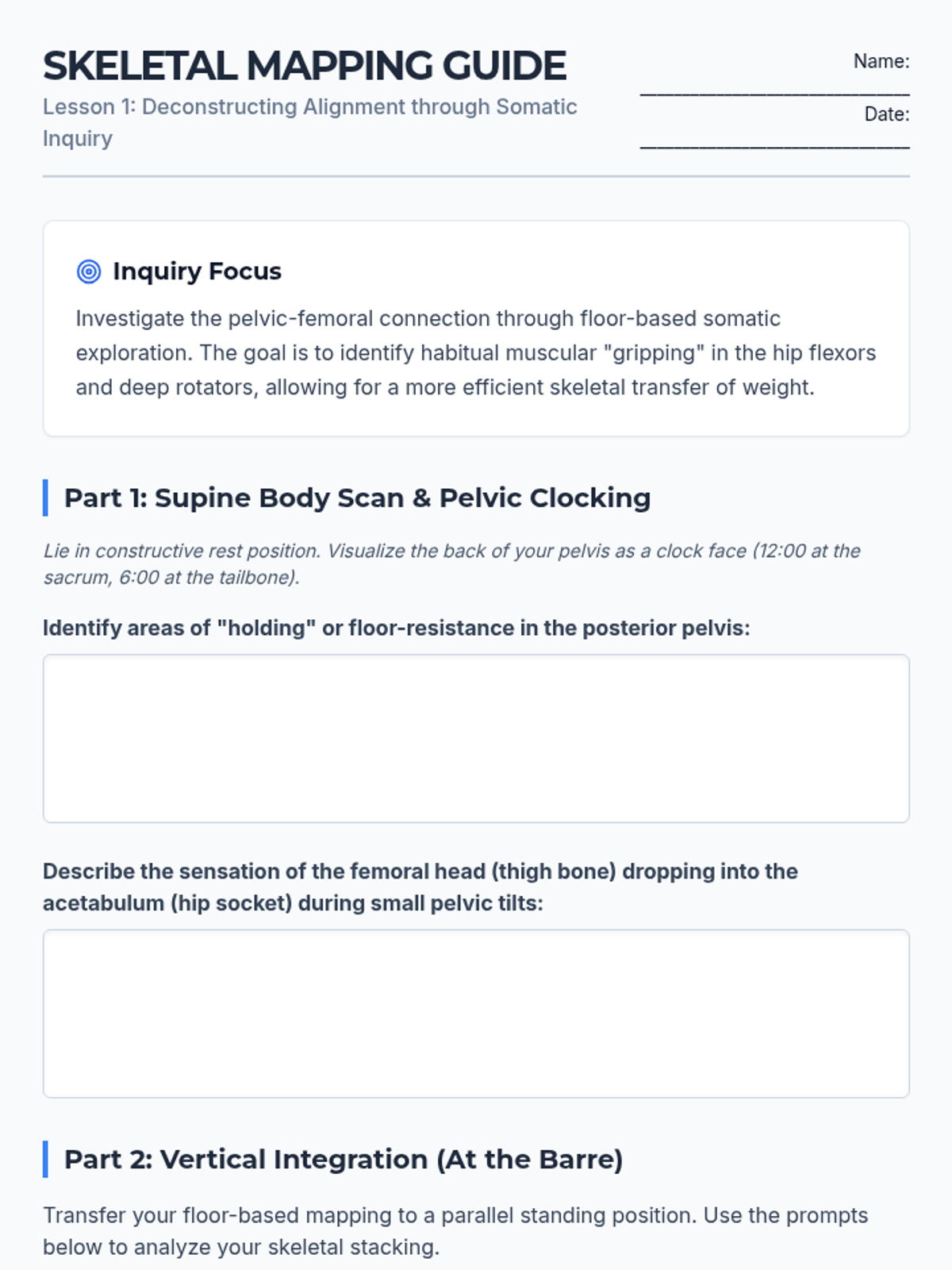Image resolution: width=952 pixels, height=1270 pixels.
Task: Focus the posterior pelvis holding answer box
Action: tap(476, 738)
